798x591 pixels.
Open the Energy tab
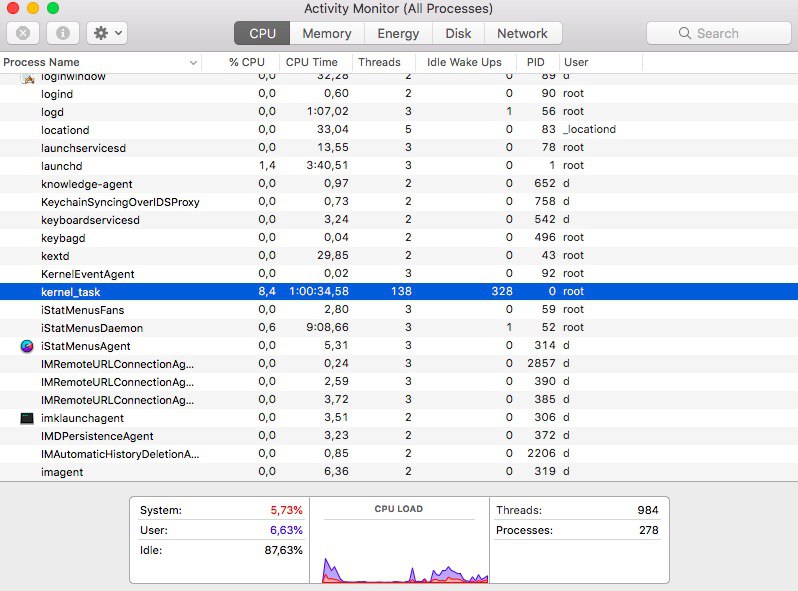pos(398,33)
